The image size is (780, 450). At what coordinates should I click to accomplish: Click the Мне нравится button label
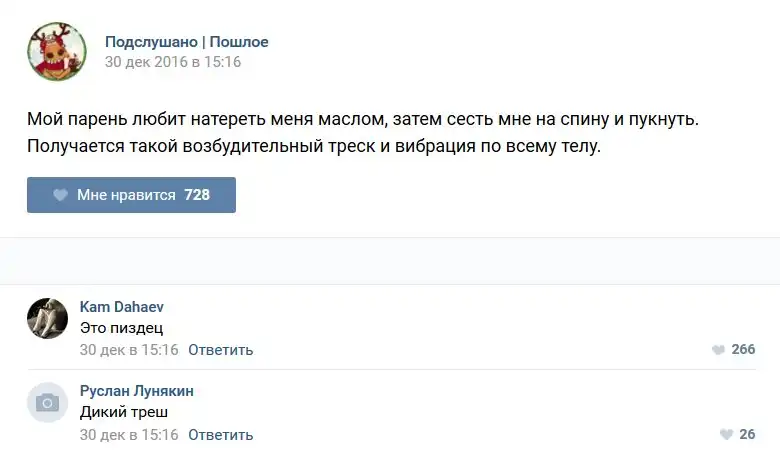126,195
